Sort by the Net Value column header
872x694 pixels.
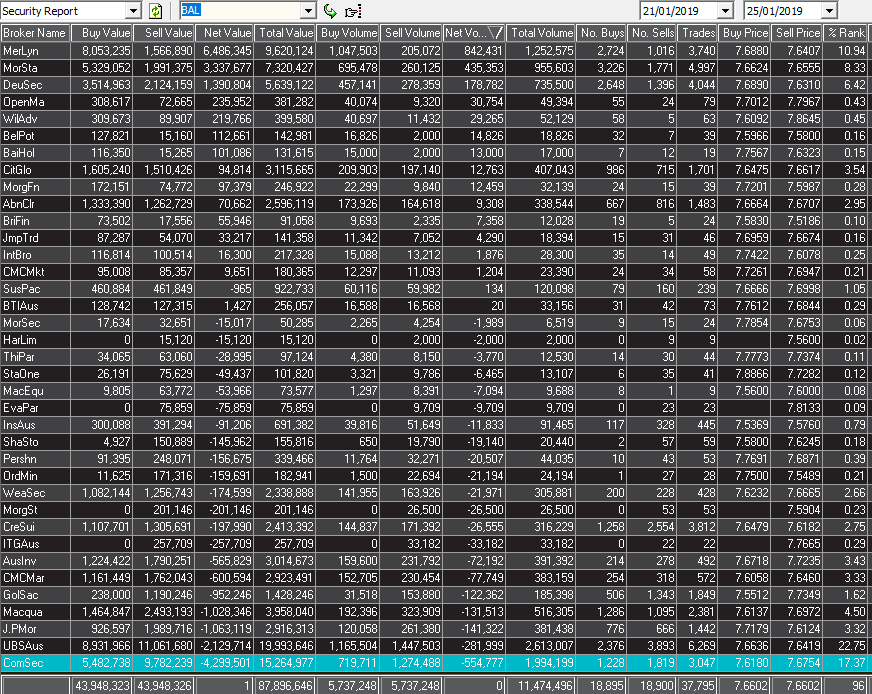tap(224, 33)
